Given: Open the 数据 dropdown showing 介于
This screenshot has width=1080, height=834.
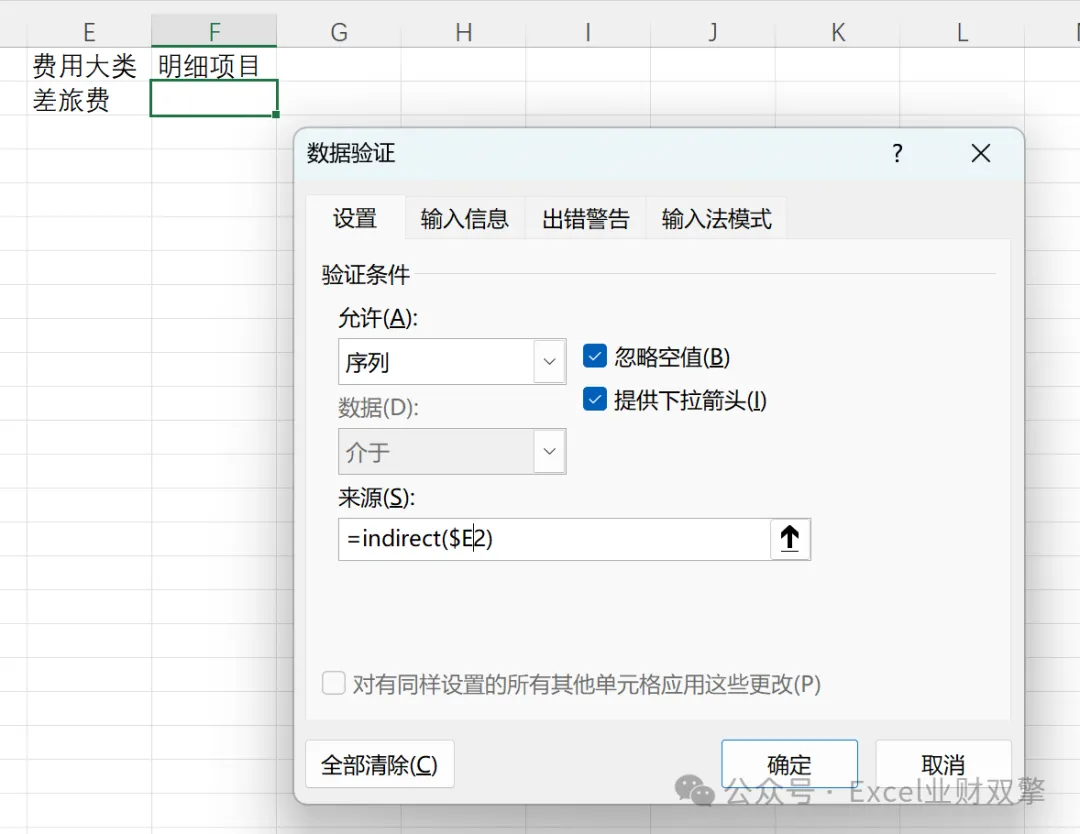Looking at the screenshot, I should click(452, 452).
